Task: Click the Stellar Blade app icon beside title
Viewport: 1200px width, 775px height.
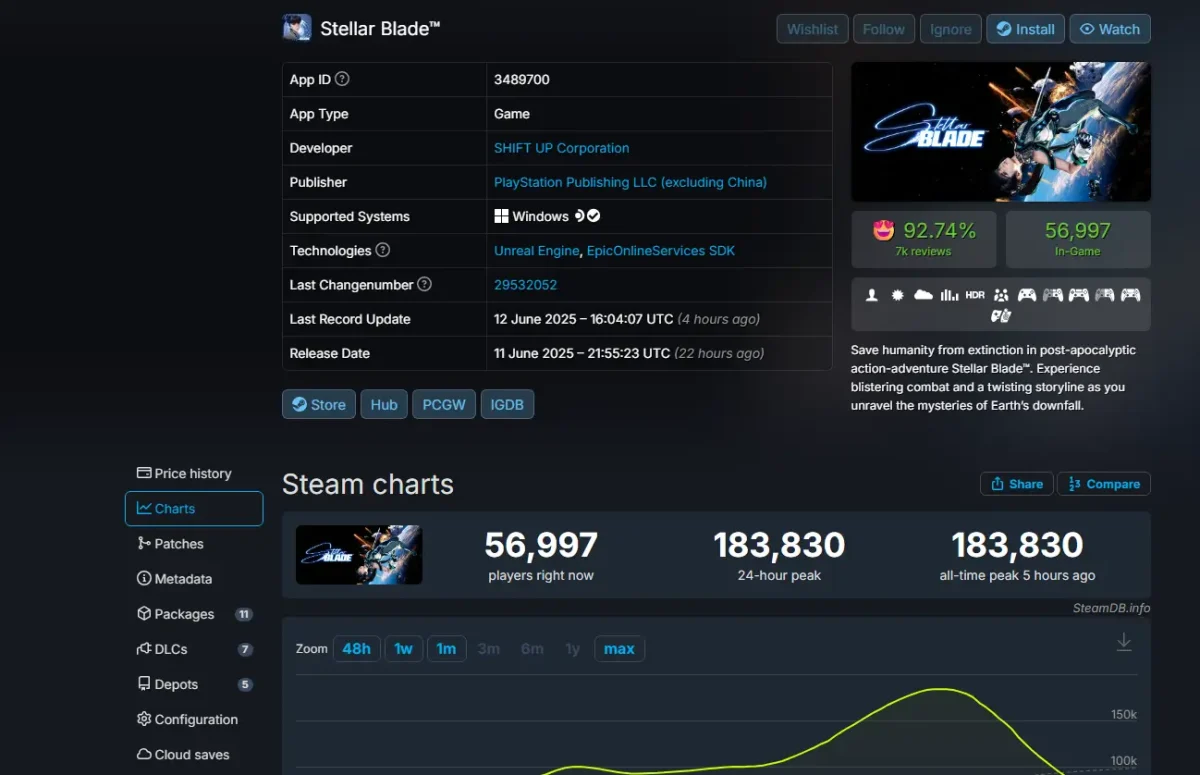Action: pyautogui.click(x=297, y=28)
